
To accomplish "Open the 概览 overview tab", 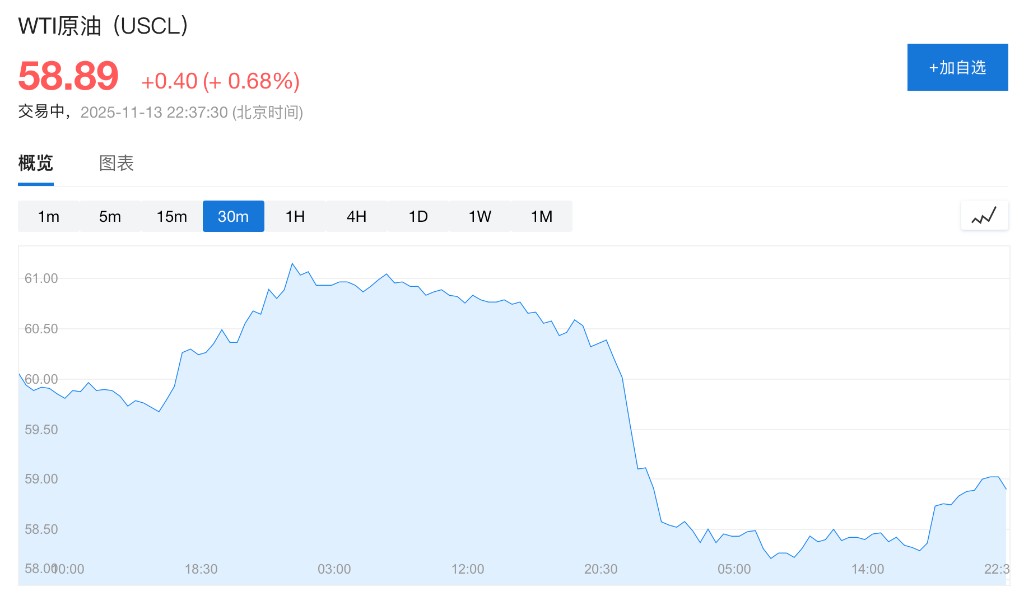I will click(36, 164).
